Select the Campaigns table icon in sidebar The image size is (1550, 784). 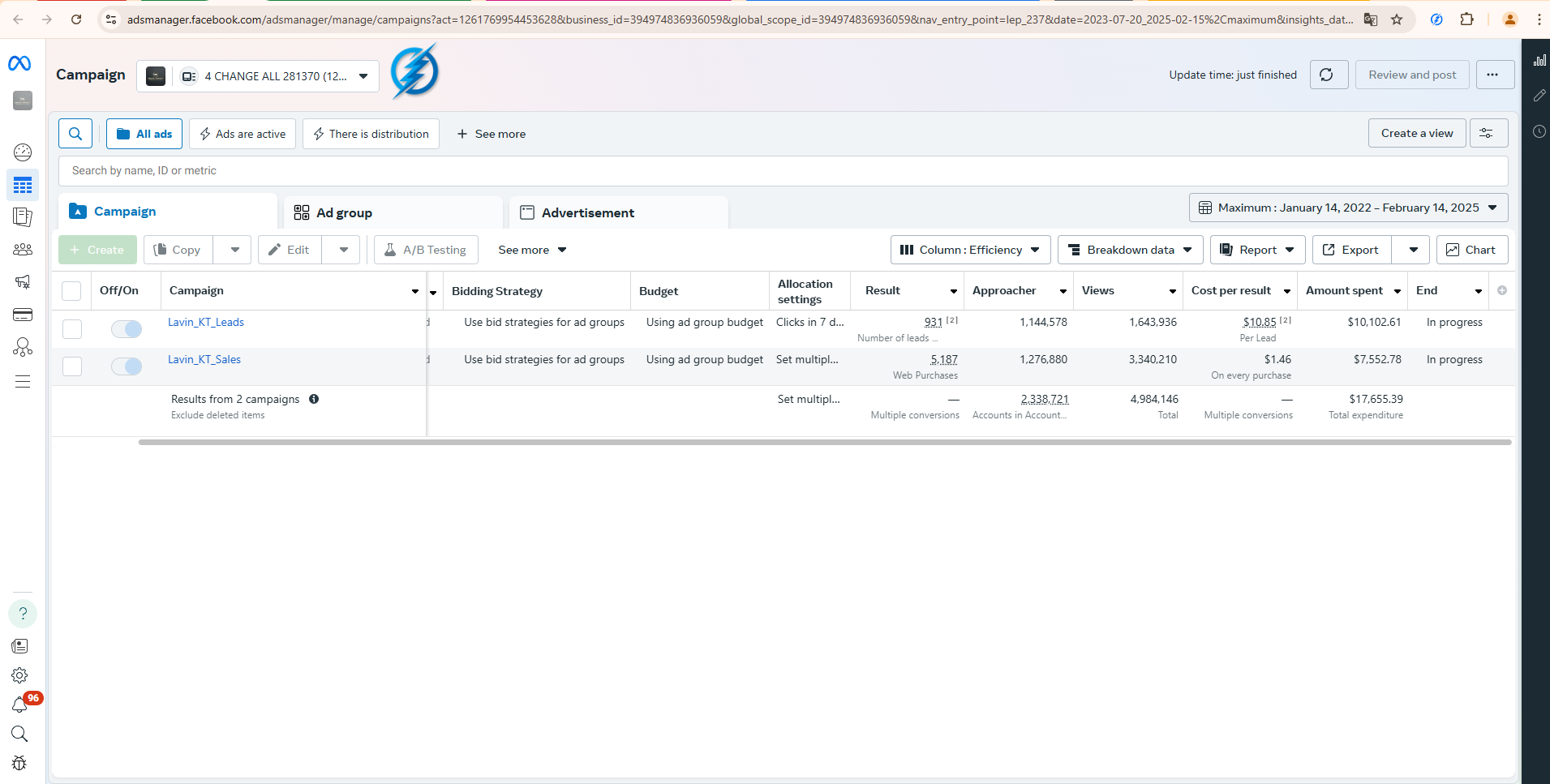(x=23, y=186)
